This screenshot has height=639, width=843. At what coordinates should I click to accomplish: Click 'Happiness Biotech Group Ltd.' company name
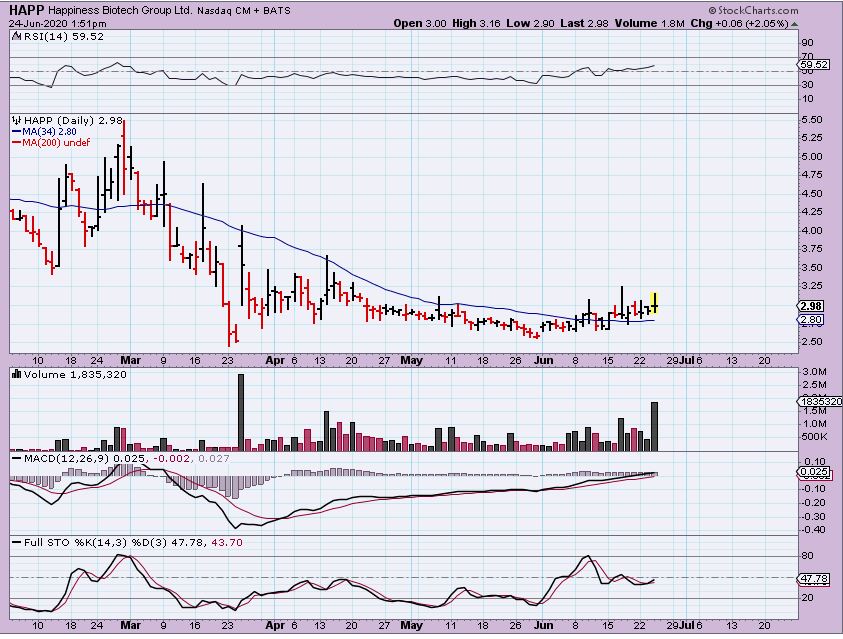[x=120, y=11]
